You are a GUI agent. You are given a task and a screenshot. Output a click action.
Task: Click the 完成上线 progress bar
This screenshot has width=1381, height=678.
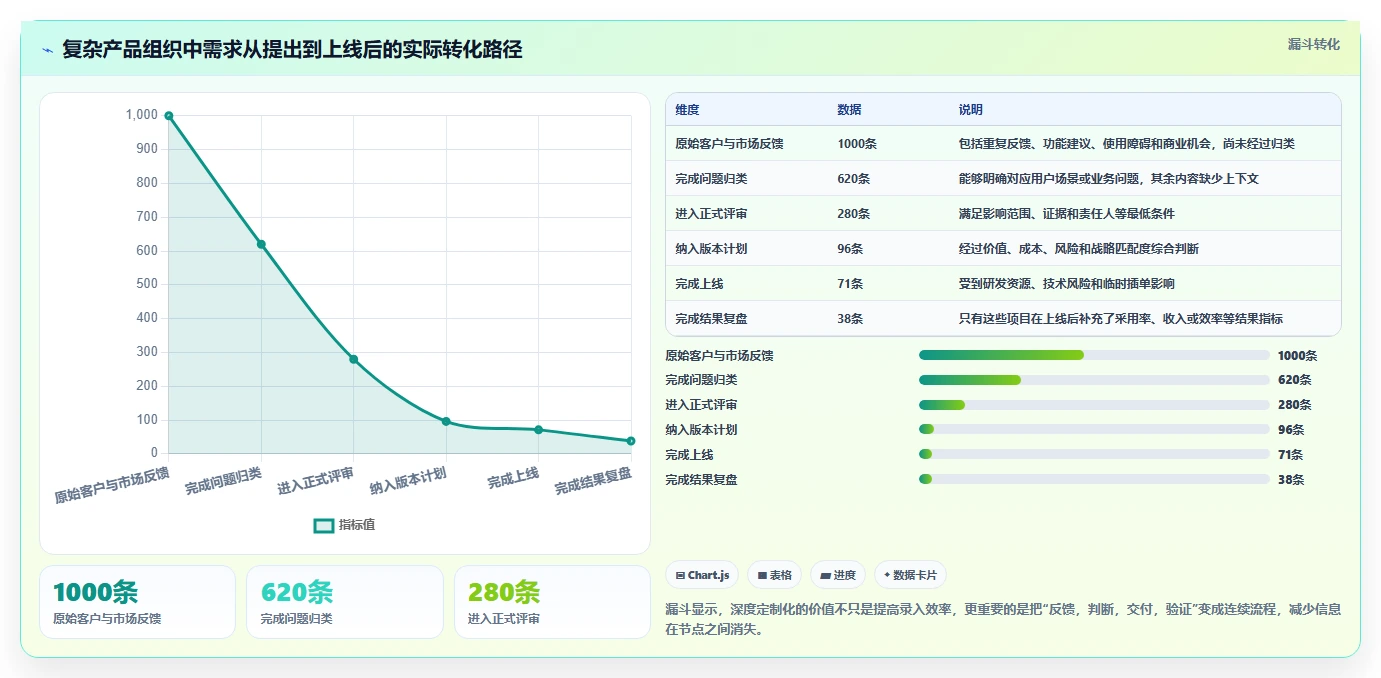coord(1094,454)
